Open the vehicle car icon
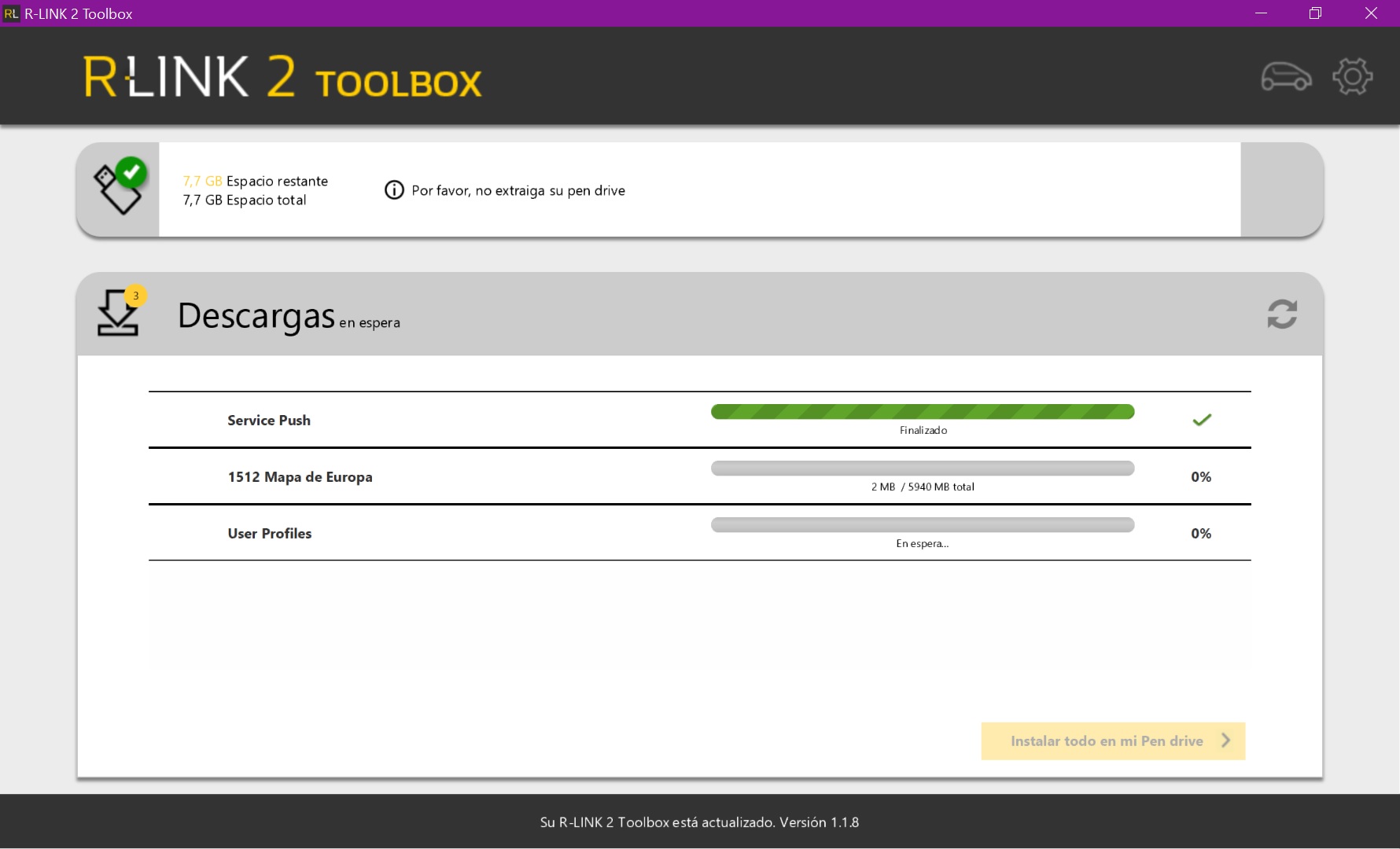This screenshot has width=1400, height=849. (1286, 77)
